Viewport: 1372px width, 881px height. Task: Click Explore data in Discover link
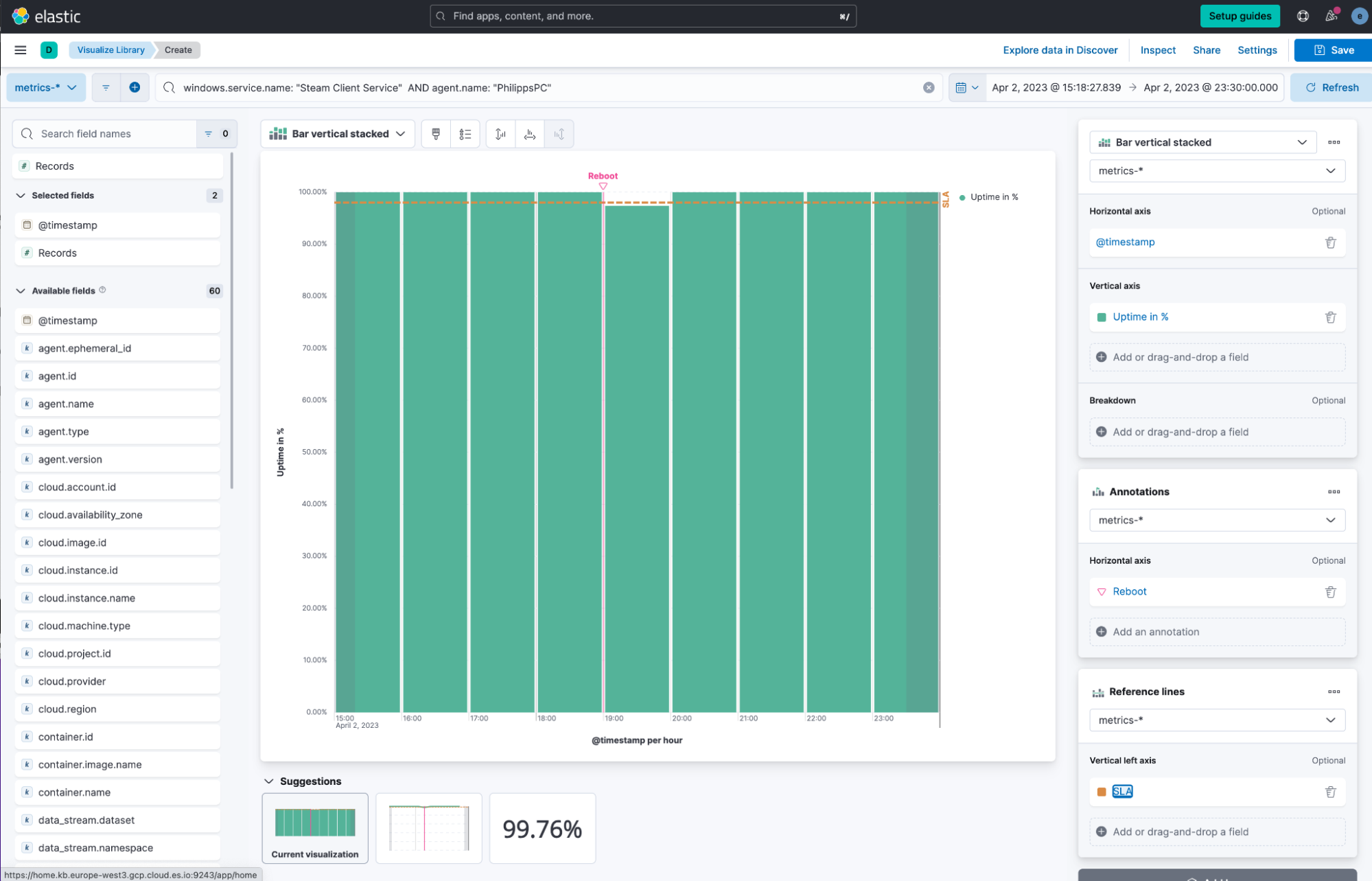1060,50
